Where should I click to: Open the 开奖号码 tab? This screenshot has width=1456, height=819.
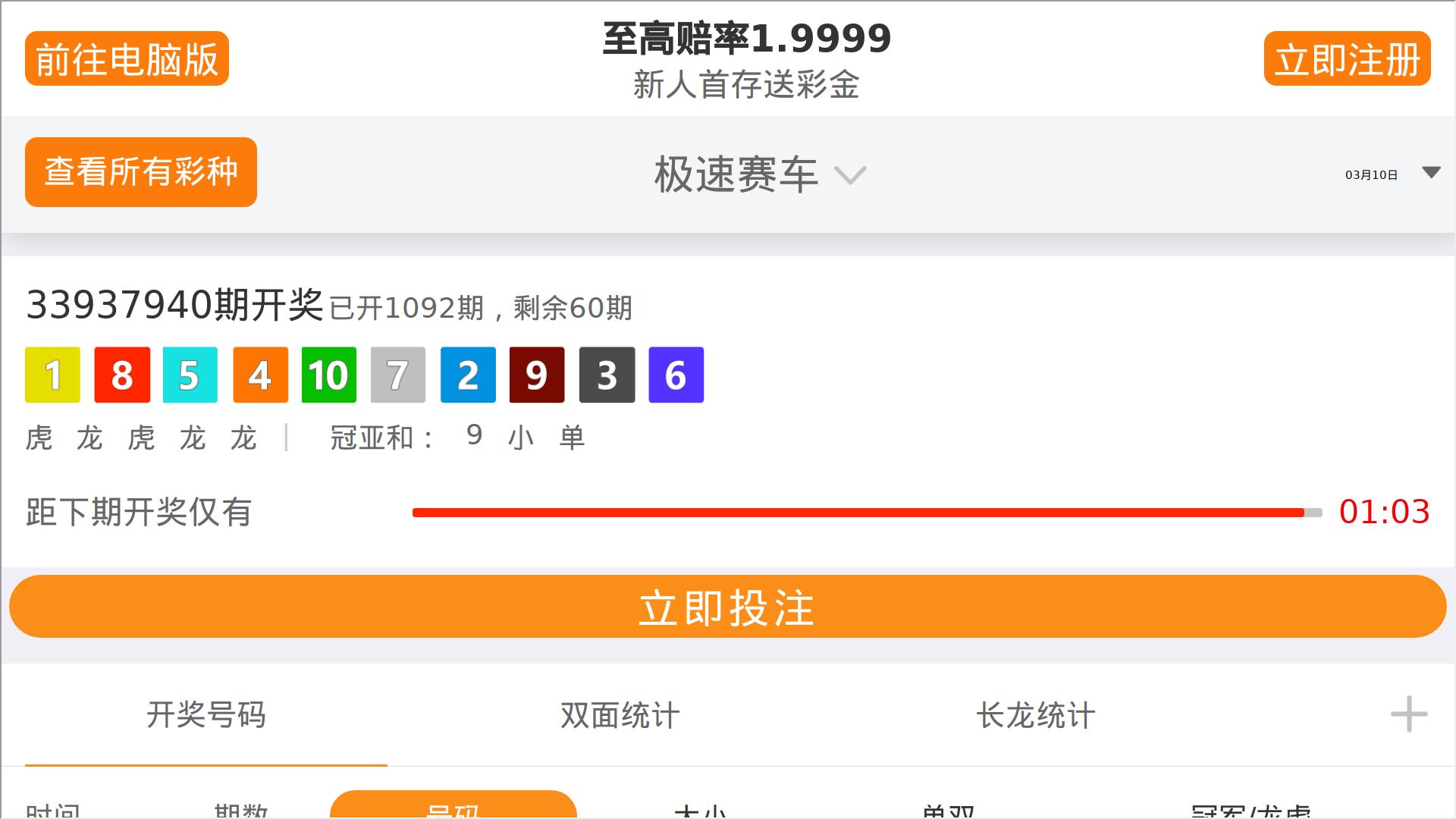coord(206,714)
